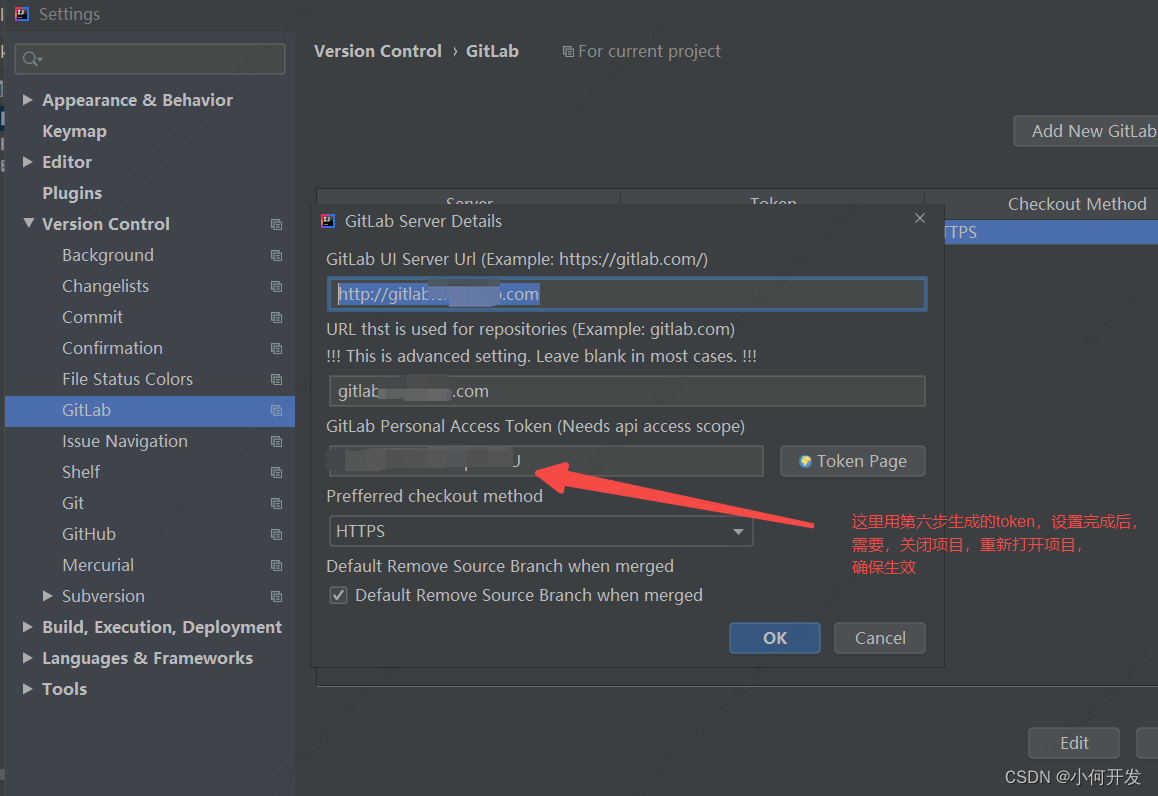This screenshot has width=1158, height=796.
Task: Toggle Default Remove Source Branch when merged checkbox
Action: click(x=338, y=595)
